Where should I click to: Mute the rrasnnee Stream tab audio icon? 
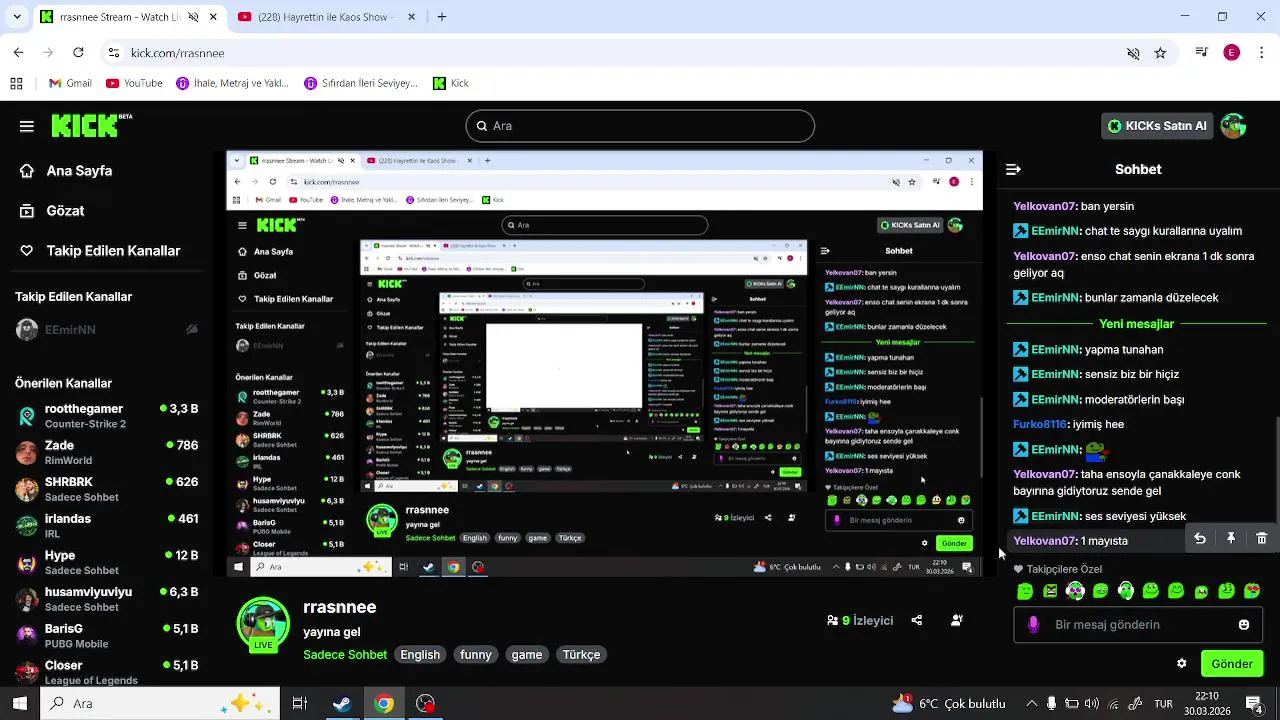click(x=193, y=17)
